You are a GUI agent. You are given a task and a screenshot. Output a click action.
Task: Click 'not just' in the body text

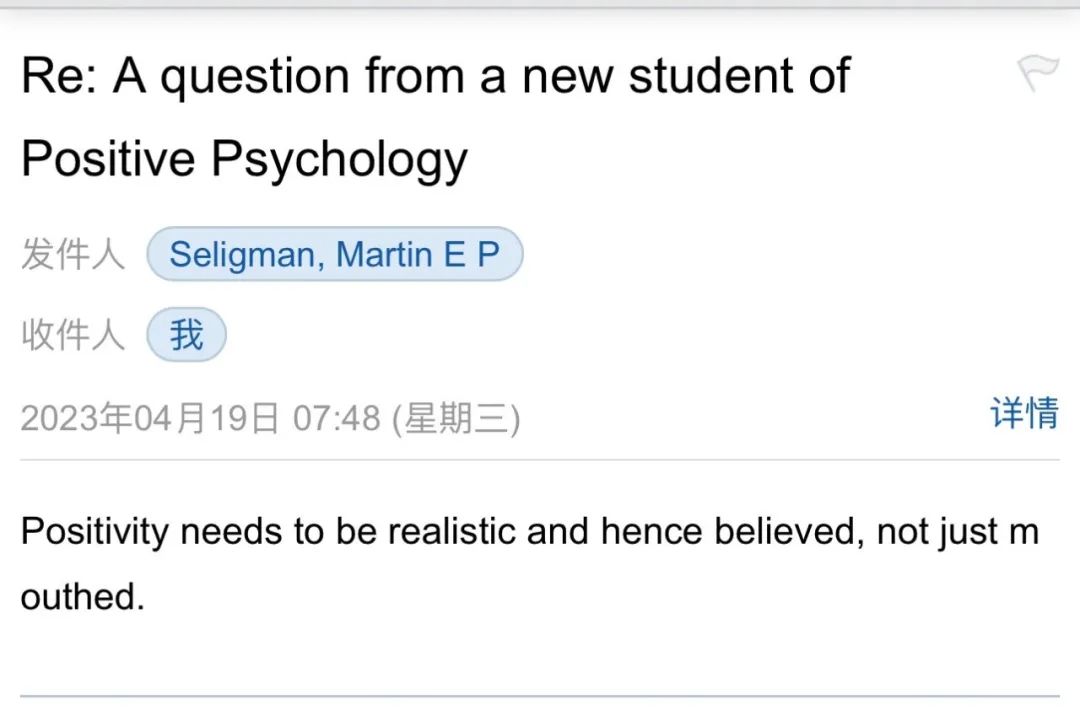click(938, 532)
